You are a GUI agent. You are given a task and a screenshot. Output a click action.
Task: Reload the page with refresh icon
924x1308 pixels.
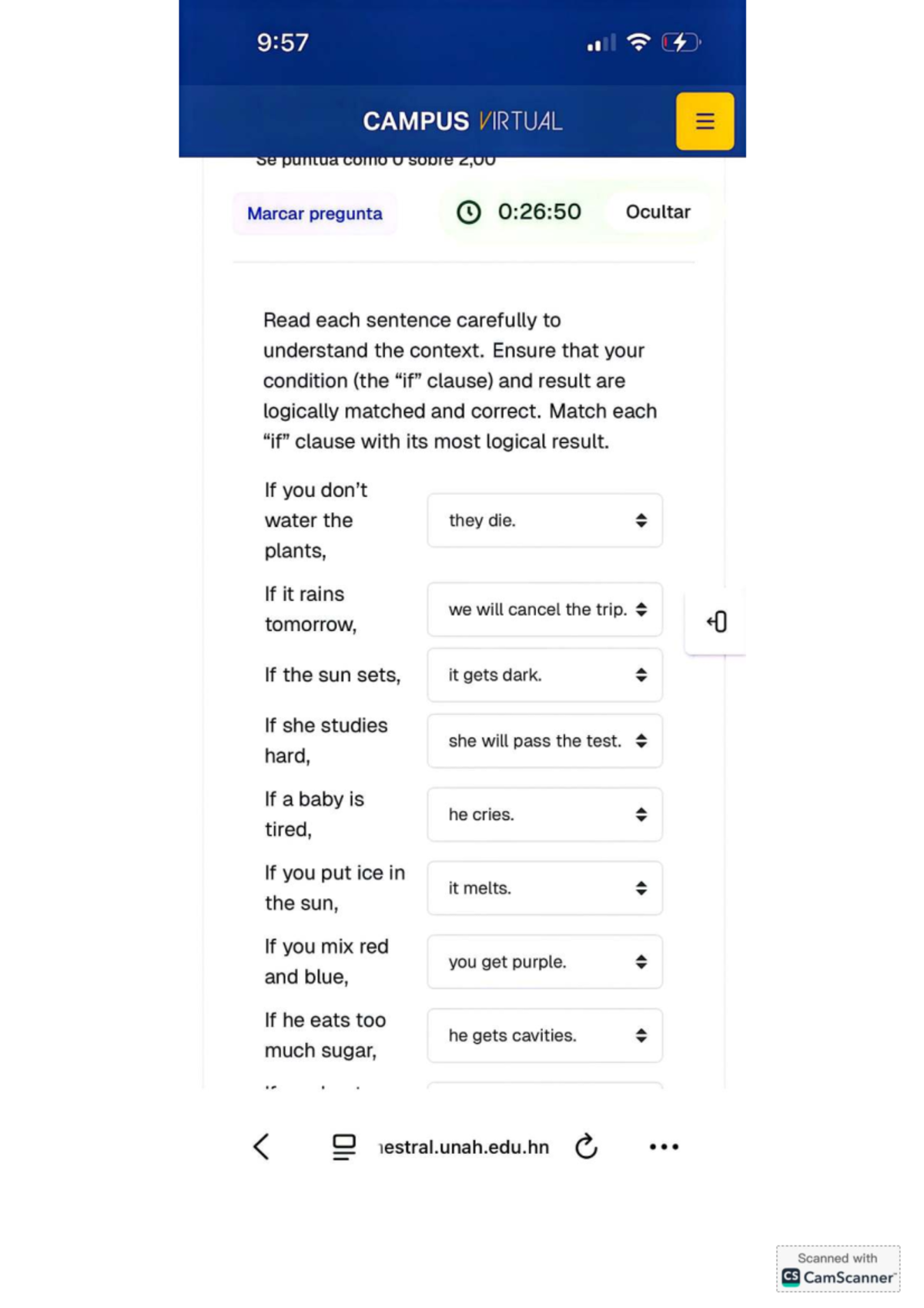tap(586, 1146)
